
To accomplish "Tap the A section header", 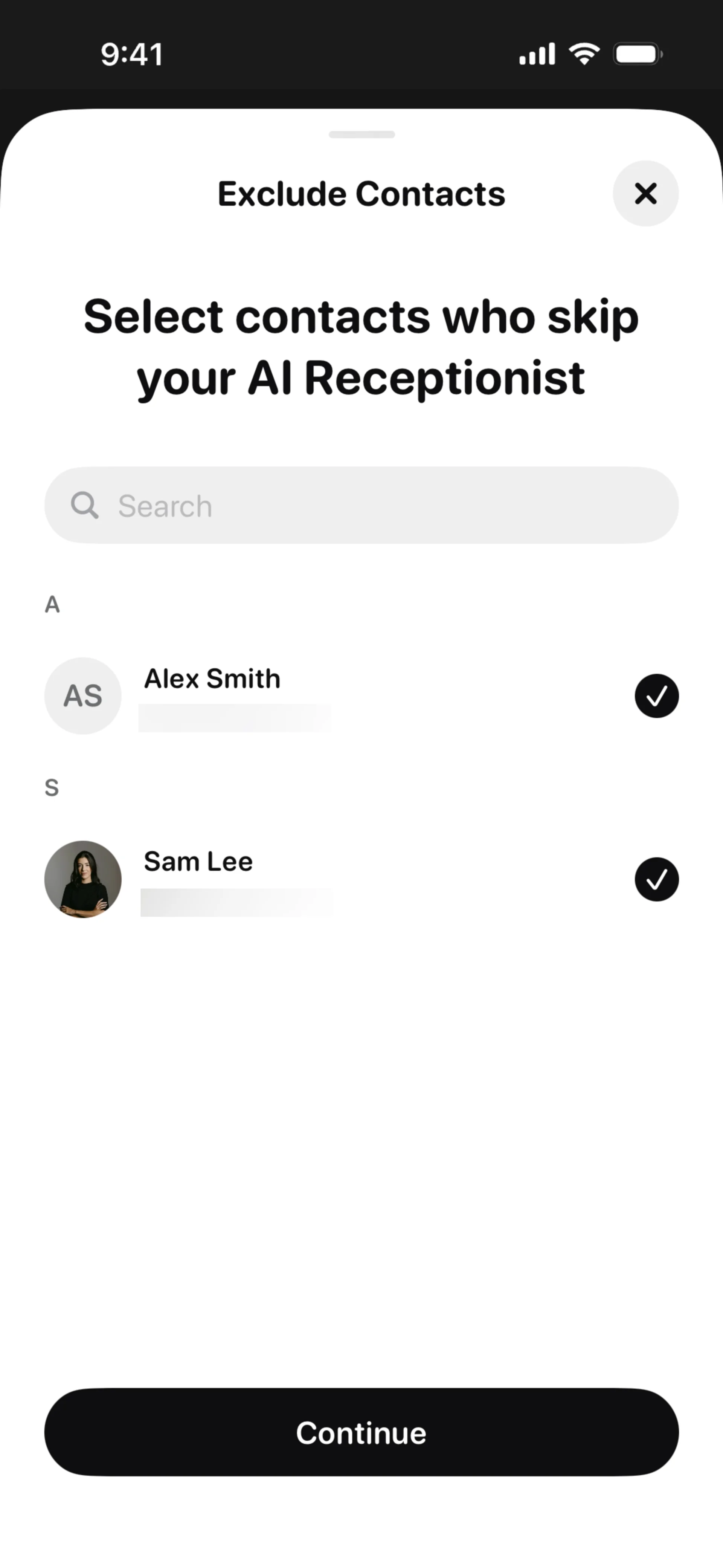I will coord(52,604).
